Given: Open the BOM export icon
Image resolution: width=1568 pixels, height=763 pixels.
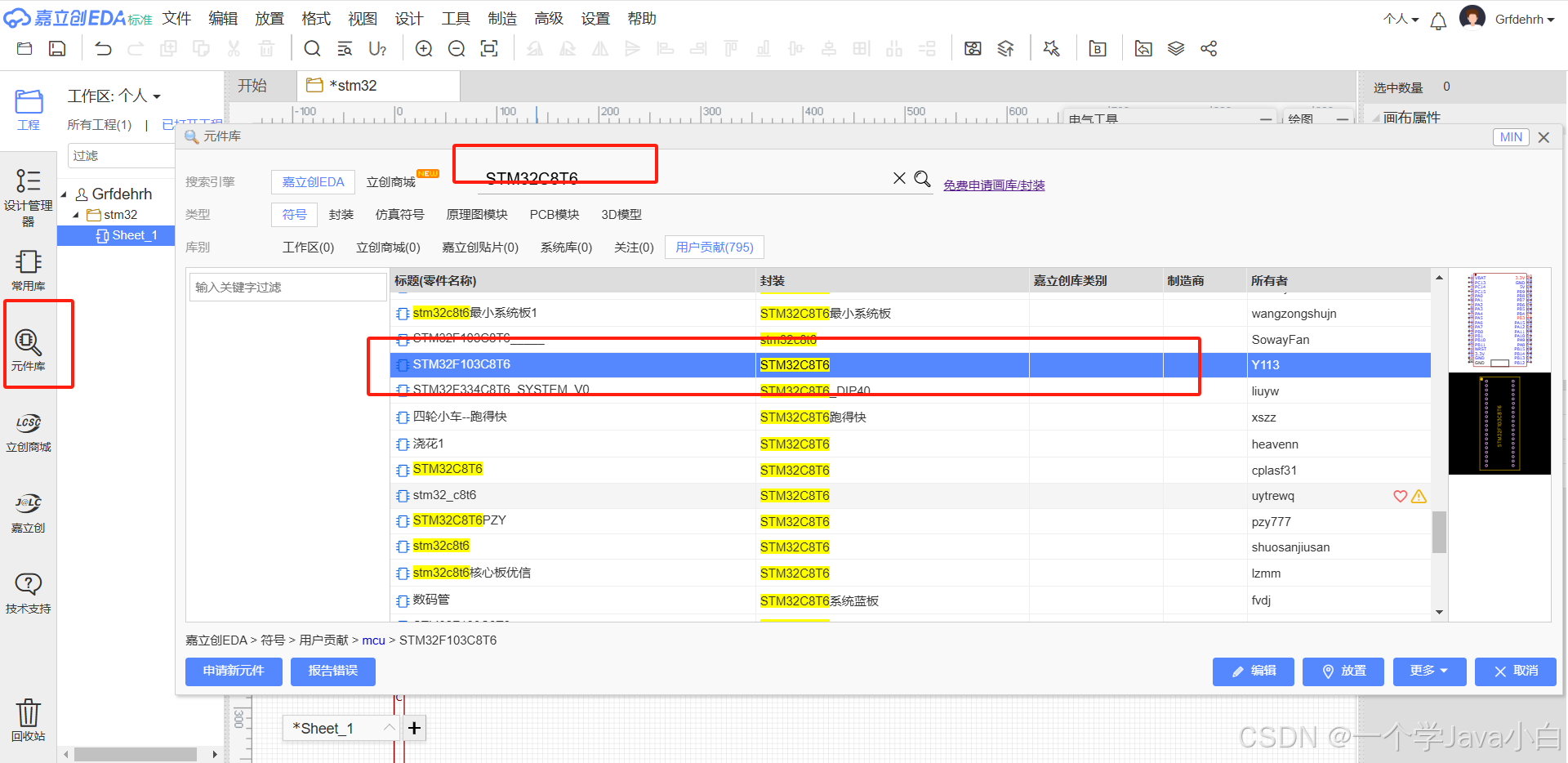Looking at the screenshot, I should (1098, 49).
